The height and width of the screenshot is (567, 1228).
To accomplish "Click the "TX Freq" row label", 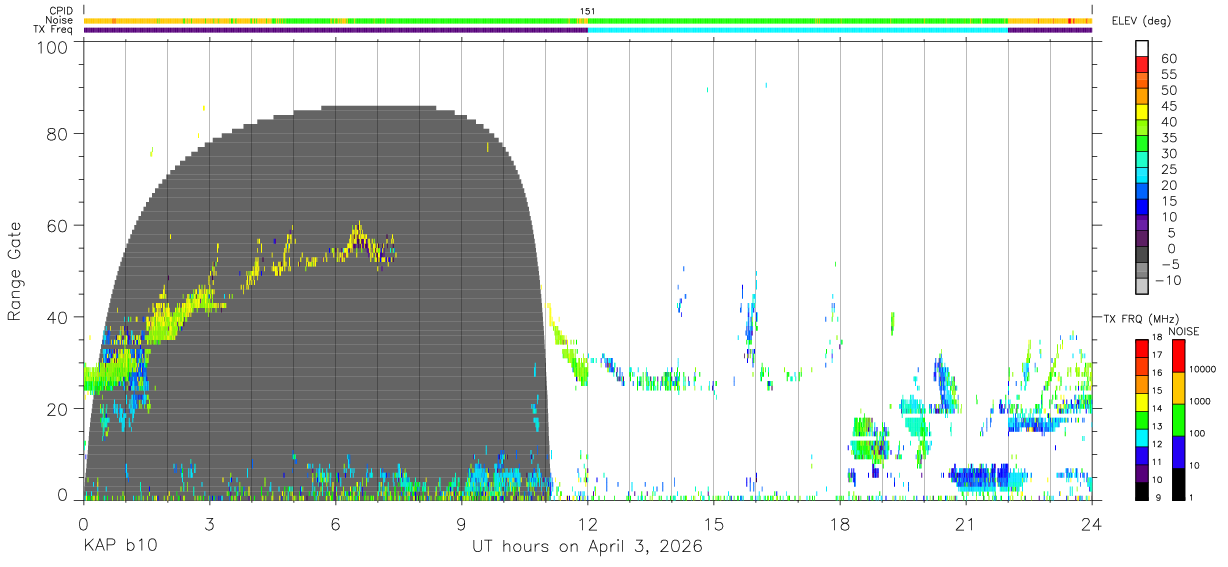I will click(55, 30).
